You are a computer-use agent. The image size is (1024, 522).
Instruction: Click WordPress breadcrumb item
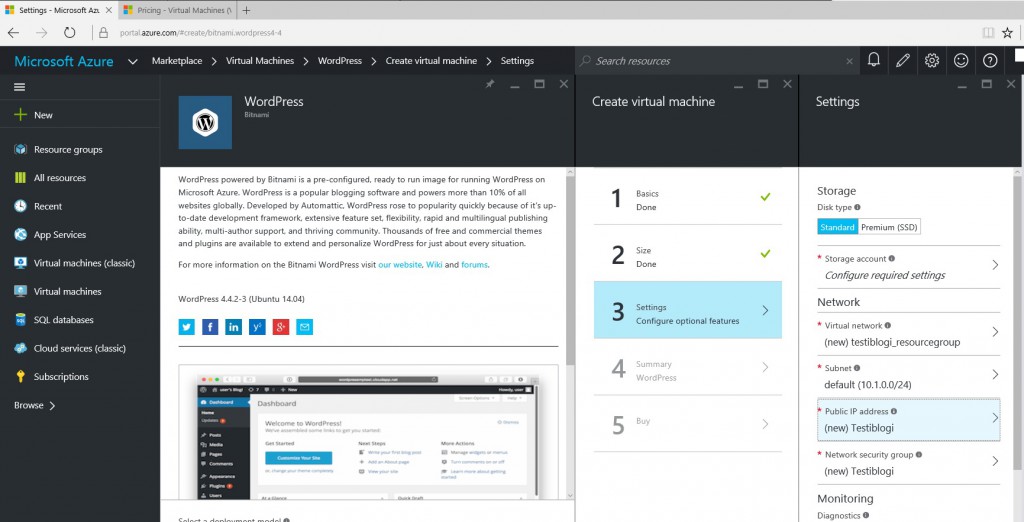[x=340, y=61]
